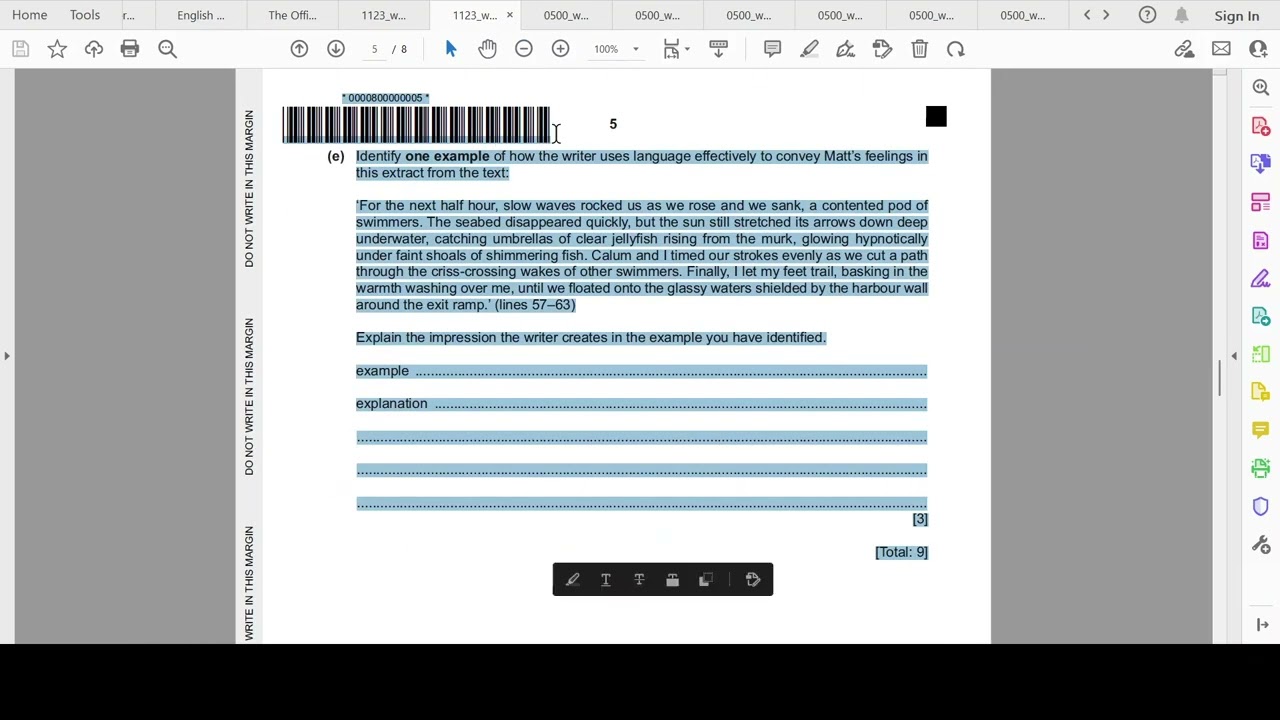Click the right pane toggle arrow at the bottom
Image resolution: width=1280 pixels, height=720 pixels.
[x=1262, y=625]
